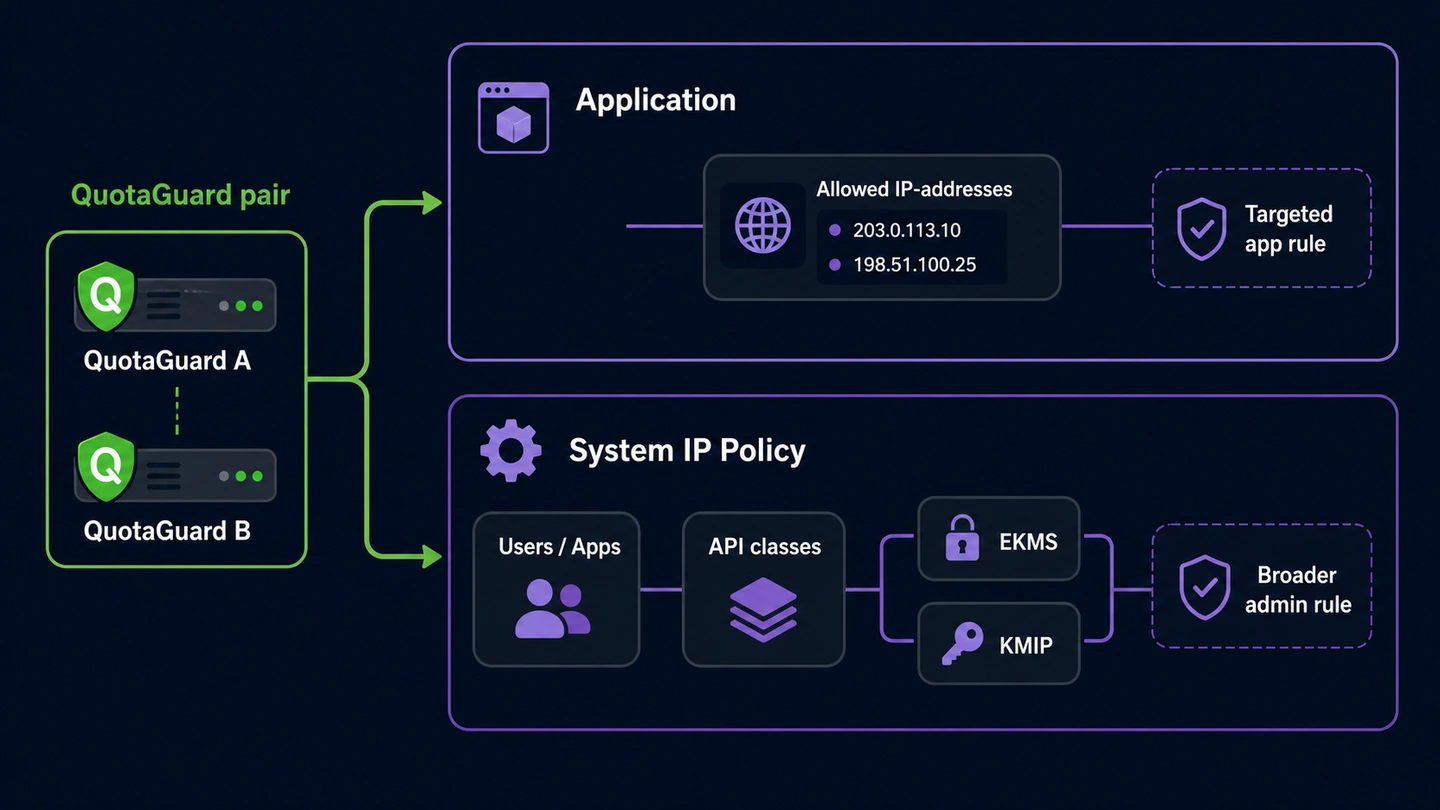Select the IP address 203.0.113.10

pos(906,230)
